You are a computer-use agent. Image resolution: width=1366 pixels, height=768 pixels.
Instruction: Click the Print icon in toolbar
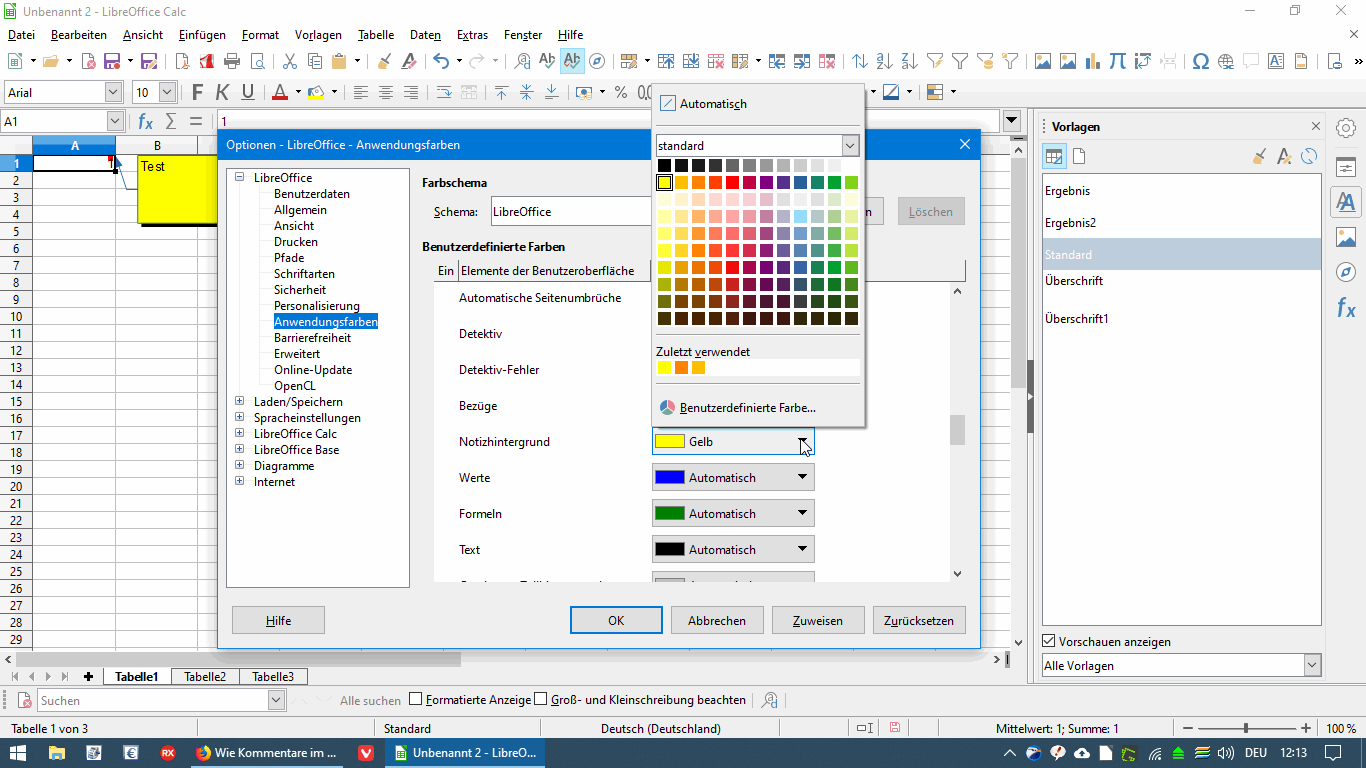[x=232, y=61]
